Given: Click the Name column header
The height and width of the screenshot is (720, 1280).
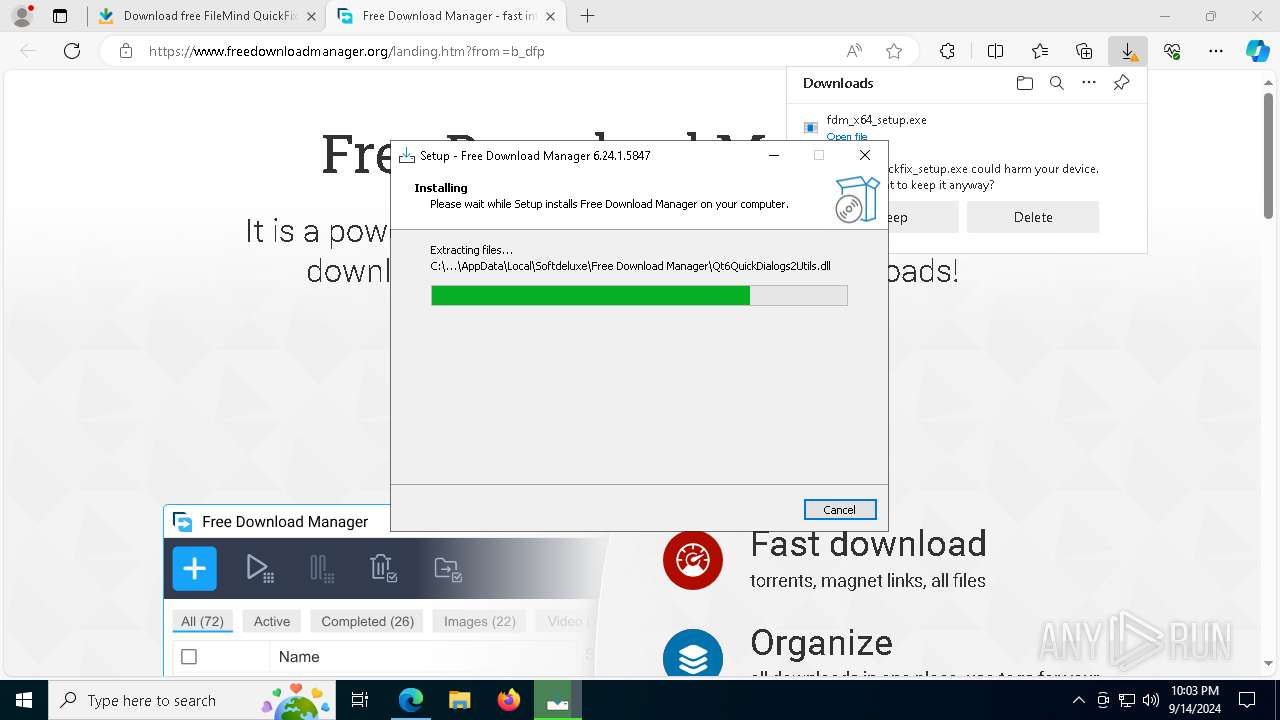Looking at the screenshot, I should click(x=299, y=657).
